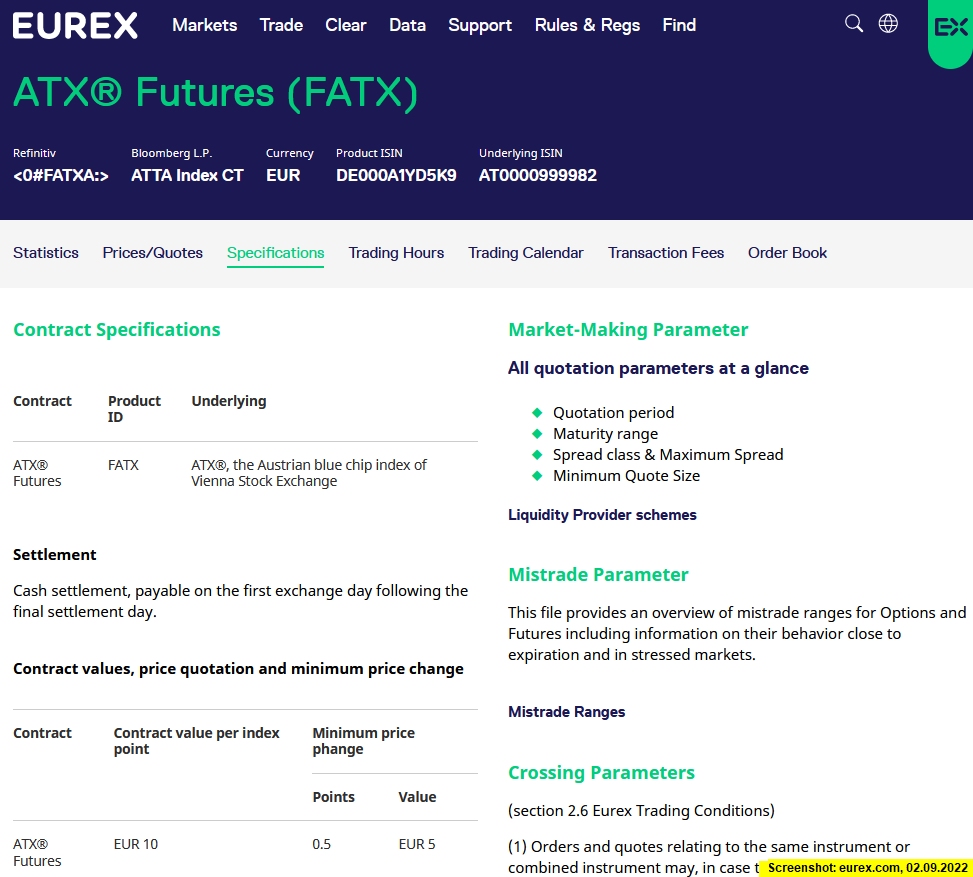Click the contract value EUR 10
This screenshot has width=973, height=877.
(136, 844)
